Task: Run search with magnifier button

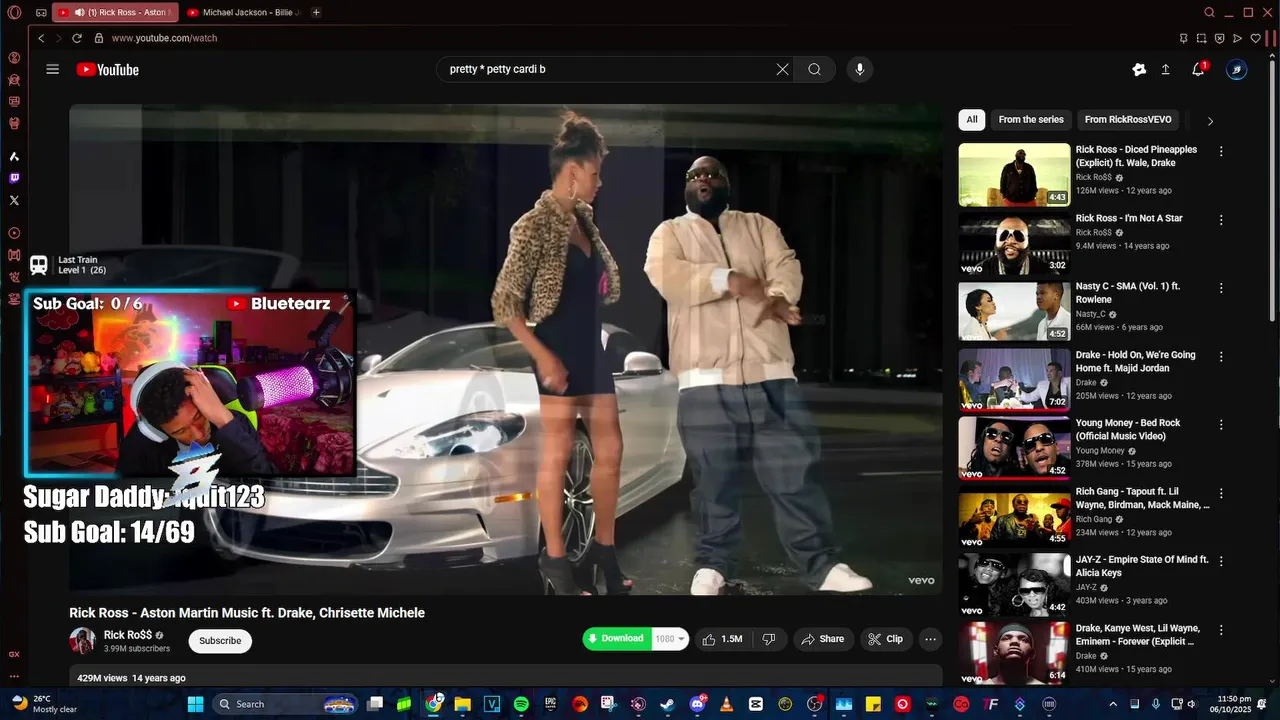Action: point(815,69)
